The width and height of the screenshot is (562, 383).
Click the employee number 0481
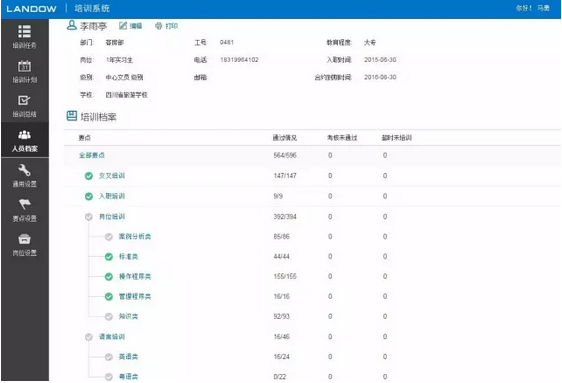tap(227, 42)
